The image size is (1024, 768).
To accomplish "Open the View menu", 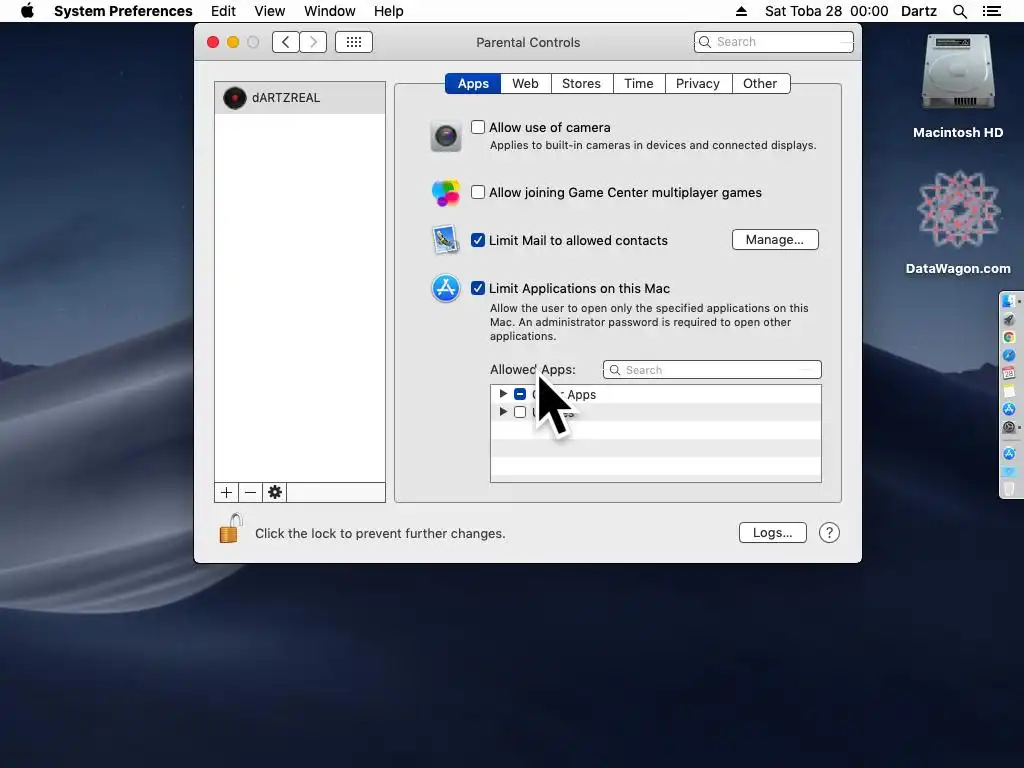I will 270,11.
